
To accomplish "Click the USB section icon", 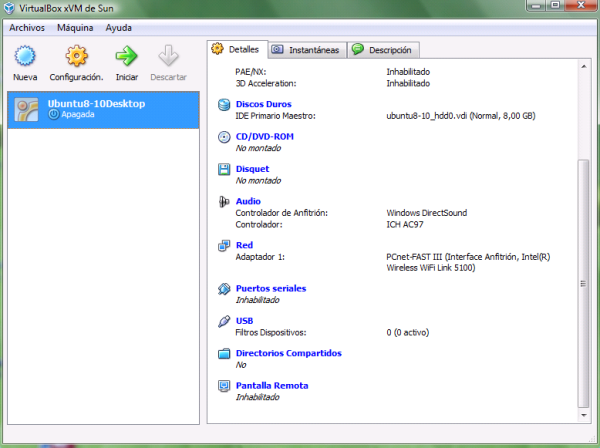I will (225, 321).
